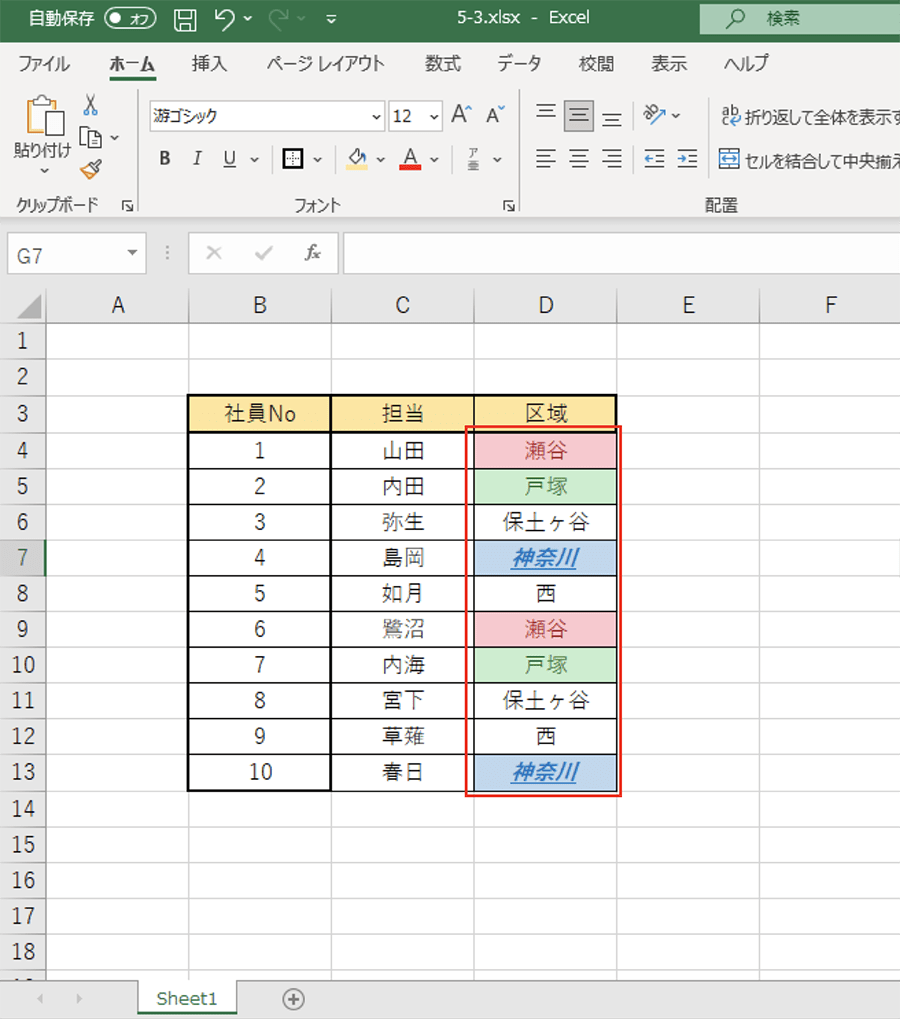Open font color palette dropdown
Viewport: 900px width, 1019px height.
435,159
